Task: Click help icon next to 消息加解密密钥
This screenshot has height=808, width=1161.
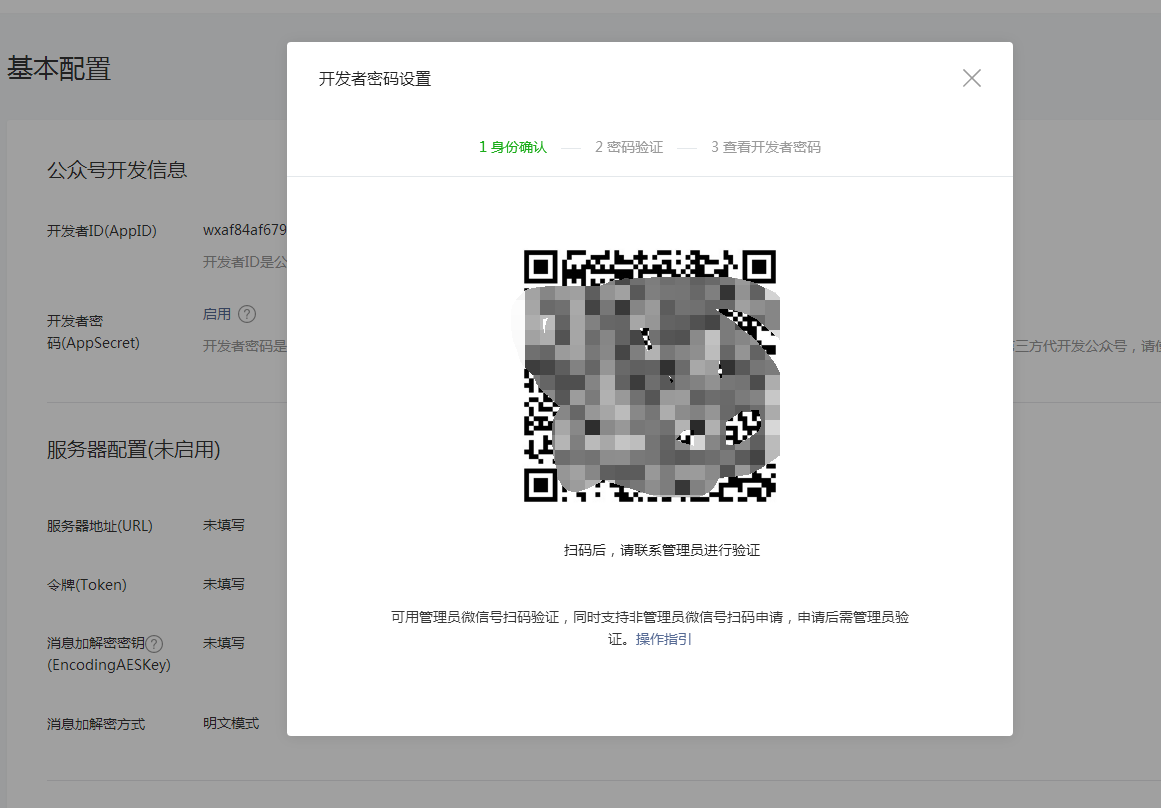Action: click(154, 644)
